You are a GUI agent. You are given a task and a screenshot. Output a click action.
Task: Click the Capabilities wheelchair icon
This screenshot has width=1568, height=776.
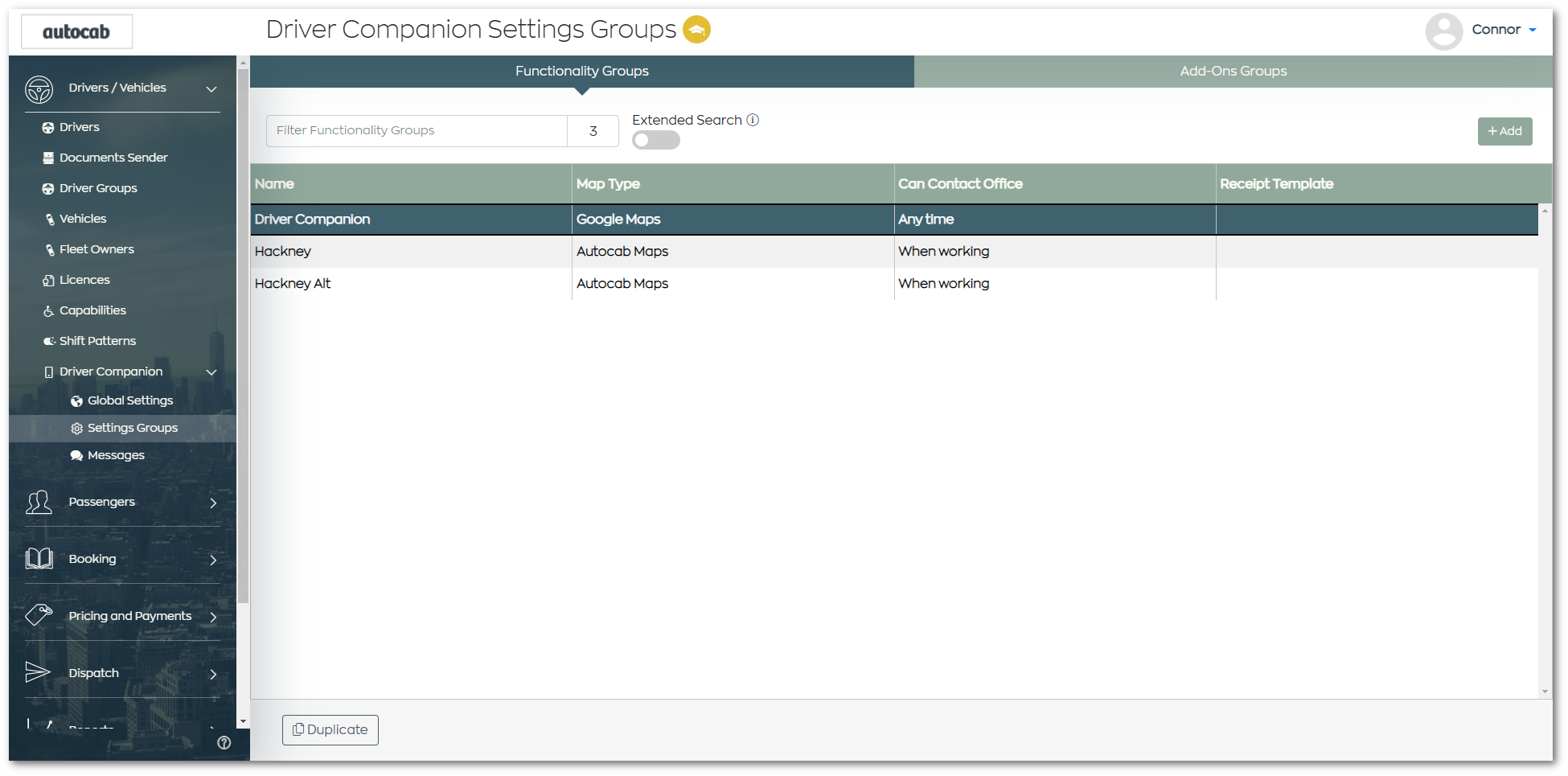48,310
